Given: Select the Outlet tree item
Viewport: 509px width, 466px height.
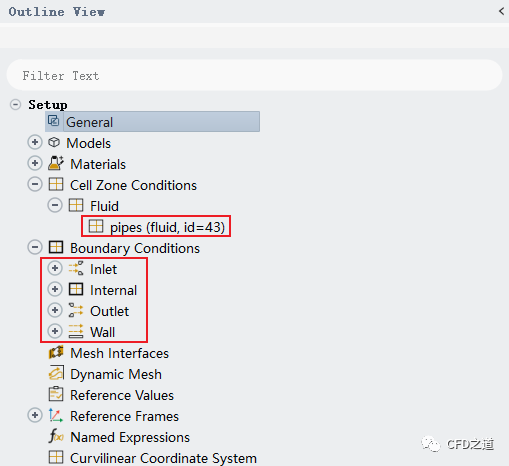Looking at the screenshot, I should 109,311.
